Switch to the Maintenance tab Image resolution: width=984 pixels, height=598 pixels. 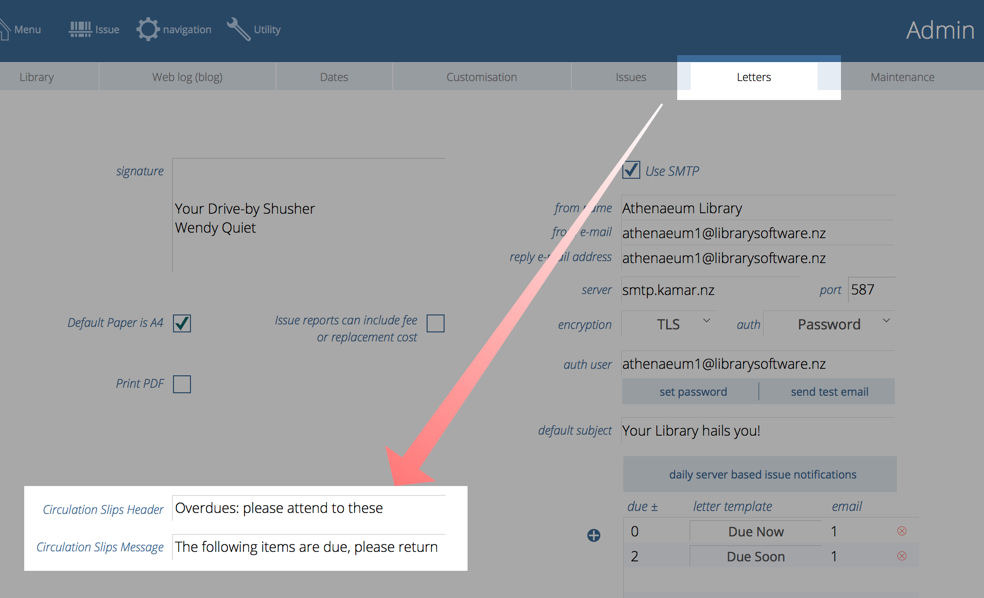pyautogui.click(x=902, y=77)
